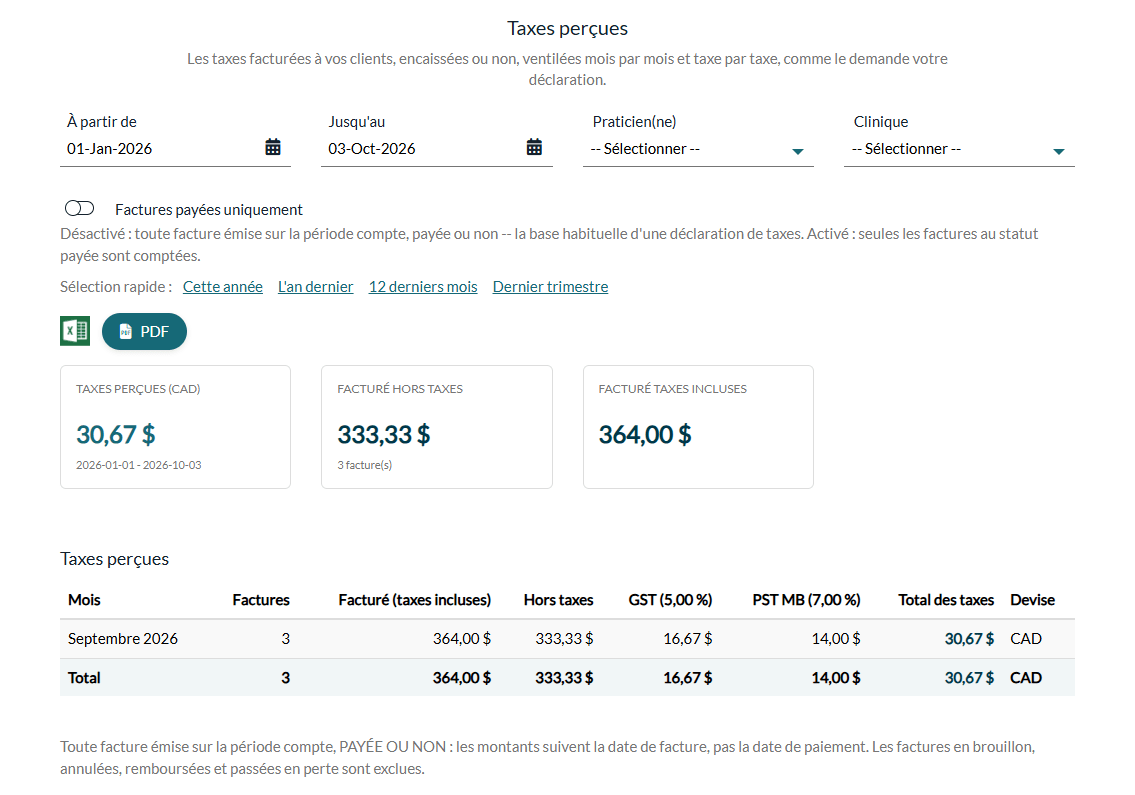Choose the Dernier trimestre range
The height and width of the screenshot is (795, 1135).
(550, 287)
